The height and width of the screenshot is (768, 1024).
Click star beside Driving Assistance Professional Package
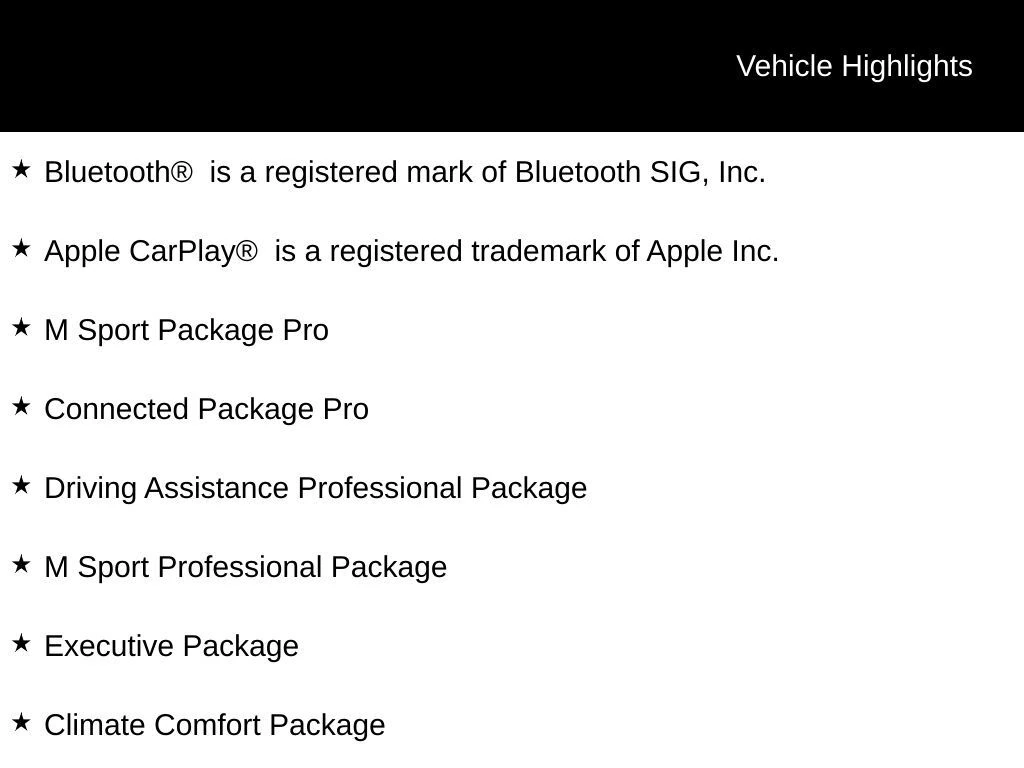click(21, 486)
